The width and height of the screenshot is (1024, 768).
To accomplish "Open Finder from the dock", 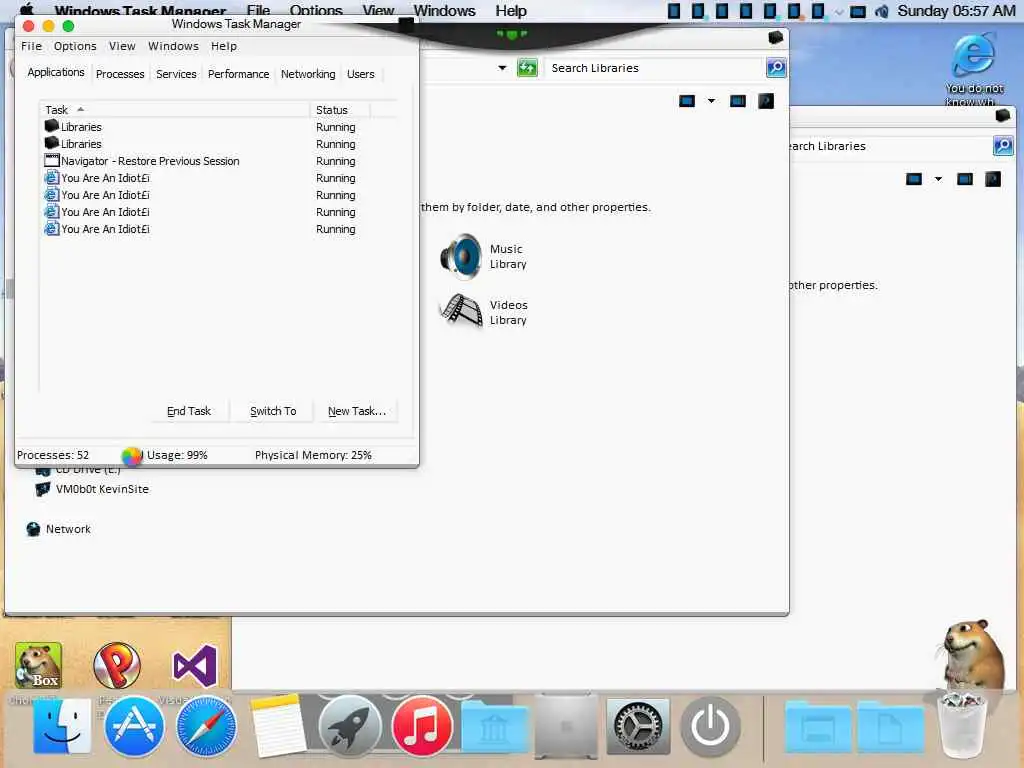I will point(62,726).
